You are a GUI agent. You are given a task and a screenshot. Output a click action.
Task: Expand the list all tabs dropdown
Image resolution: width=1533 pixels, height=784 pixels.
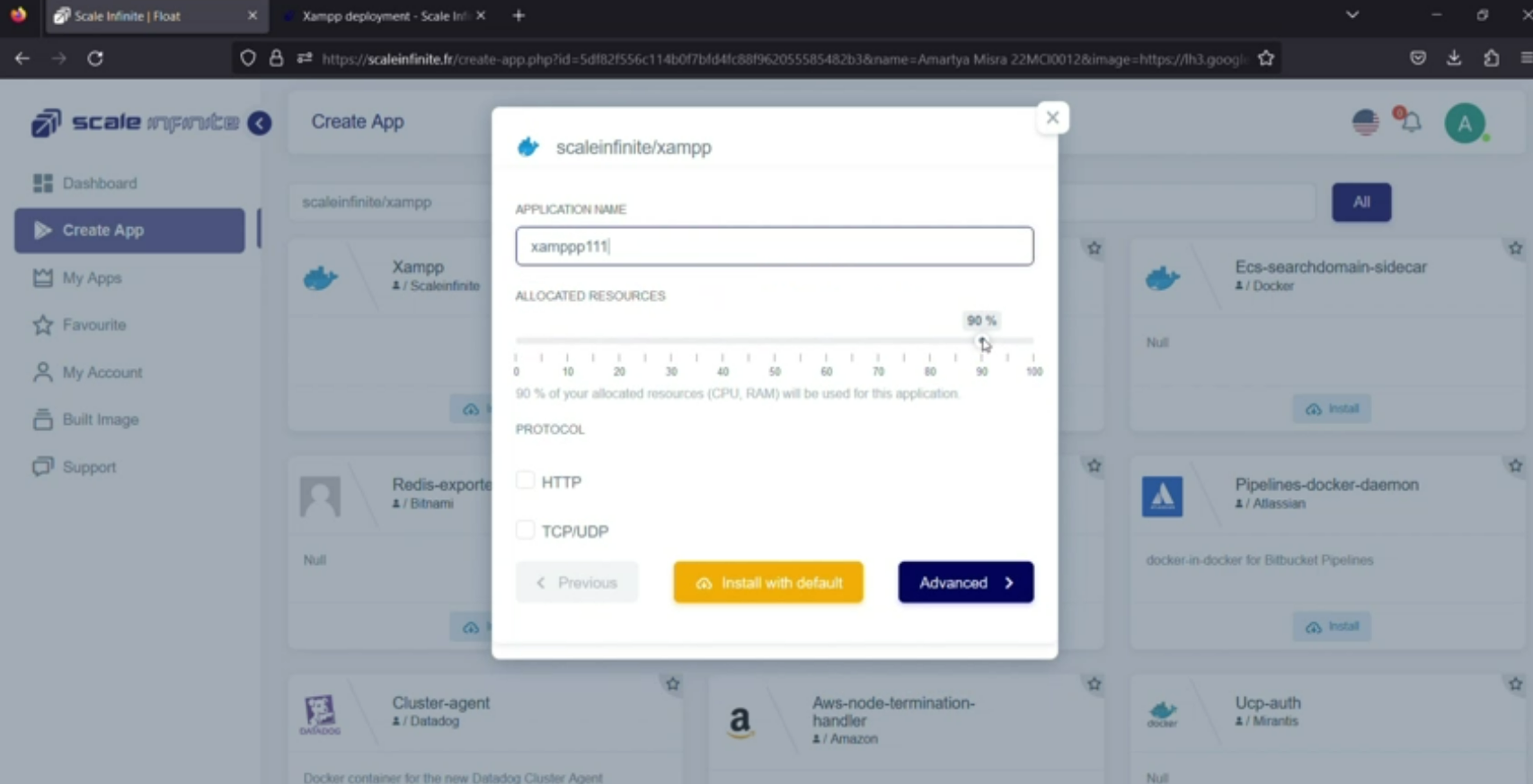point(1351,15)
